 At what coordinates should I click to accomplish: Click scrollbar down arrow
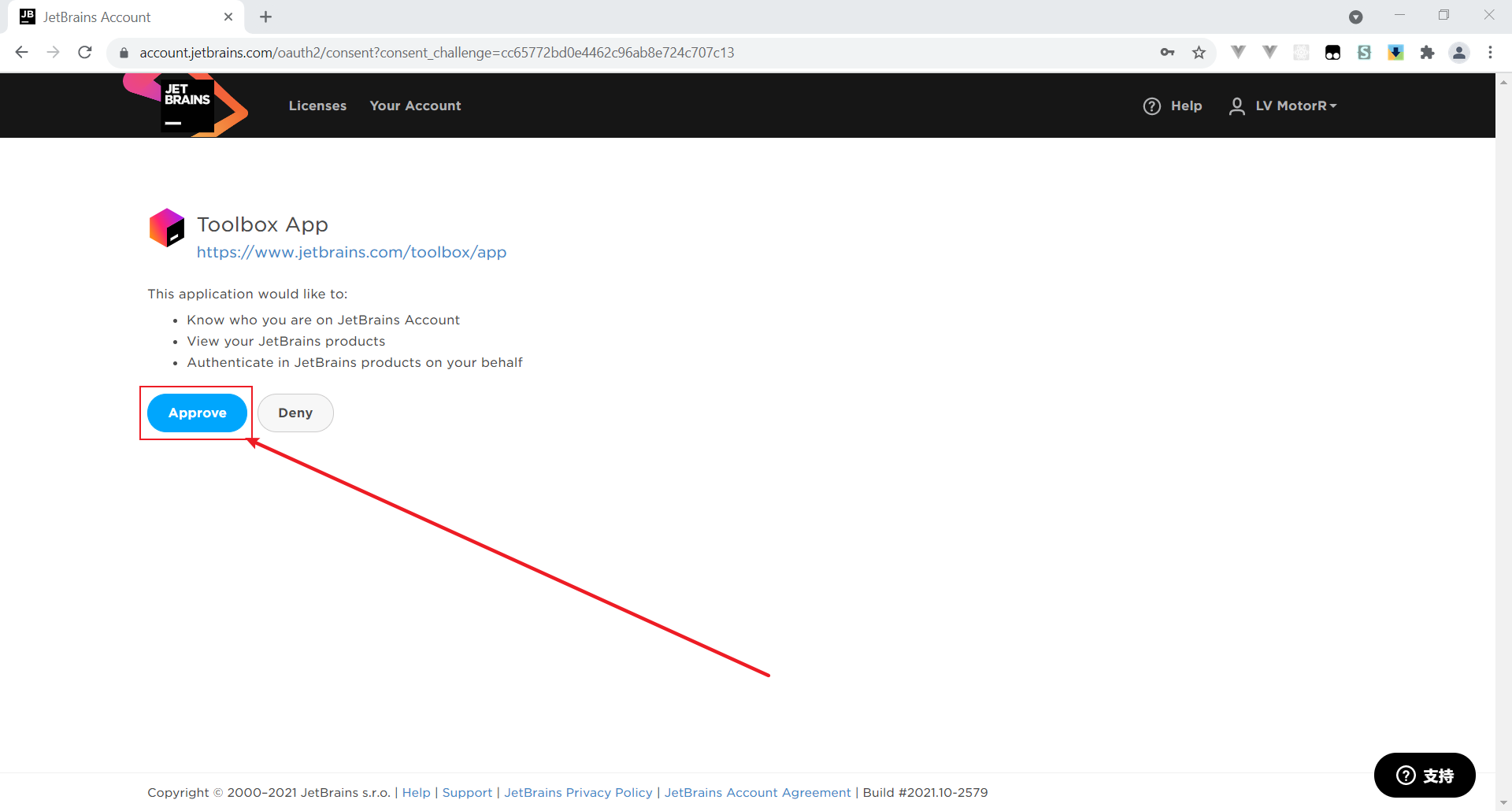coord(1503,803)
